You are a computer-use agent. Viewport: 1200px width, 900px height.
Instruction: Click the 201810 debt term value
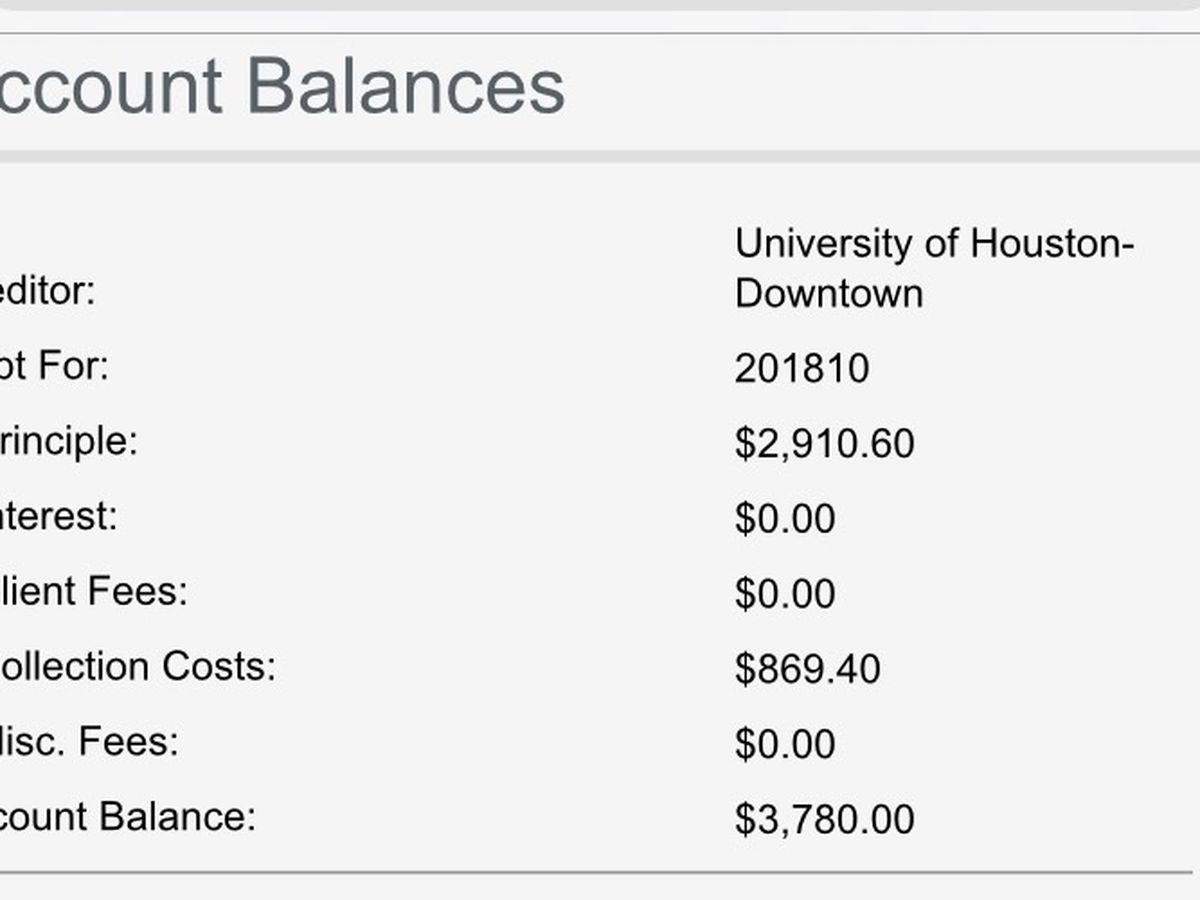[802, 369]
